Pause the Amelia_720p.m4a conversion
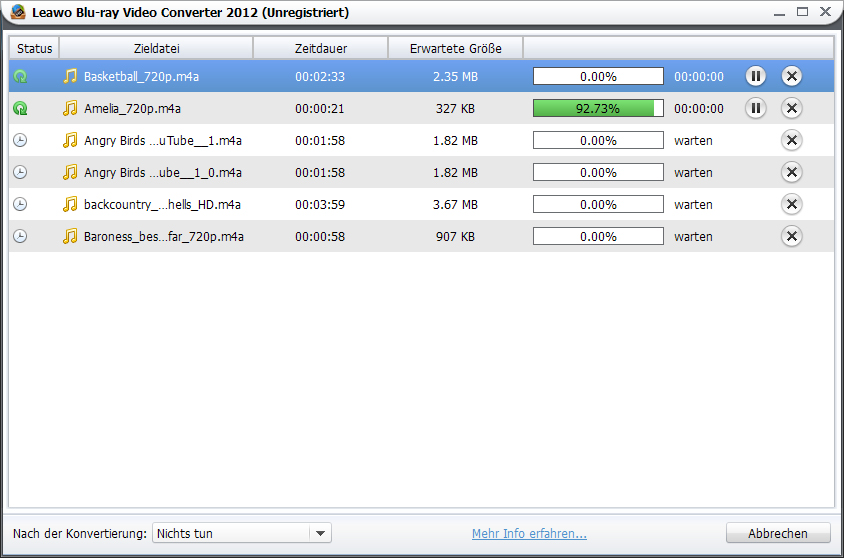Screen dimensions: 844x558 pyautogui.click(x=756, y=108)
